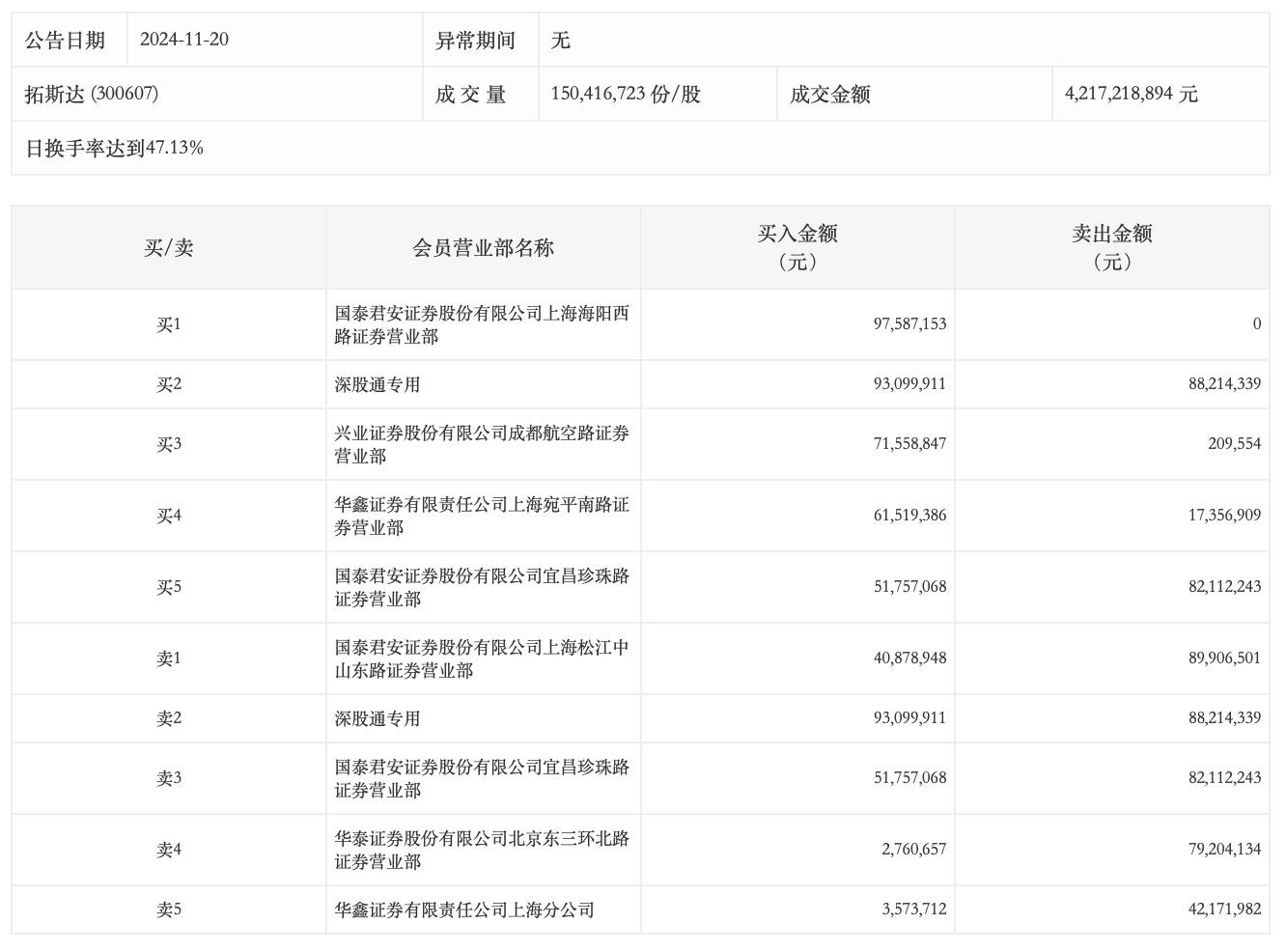Click the 买1 buy amount 97,587,153

pyautogui.click(x=909, y=324)
